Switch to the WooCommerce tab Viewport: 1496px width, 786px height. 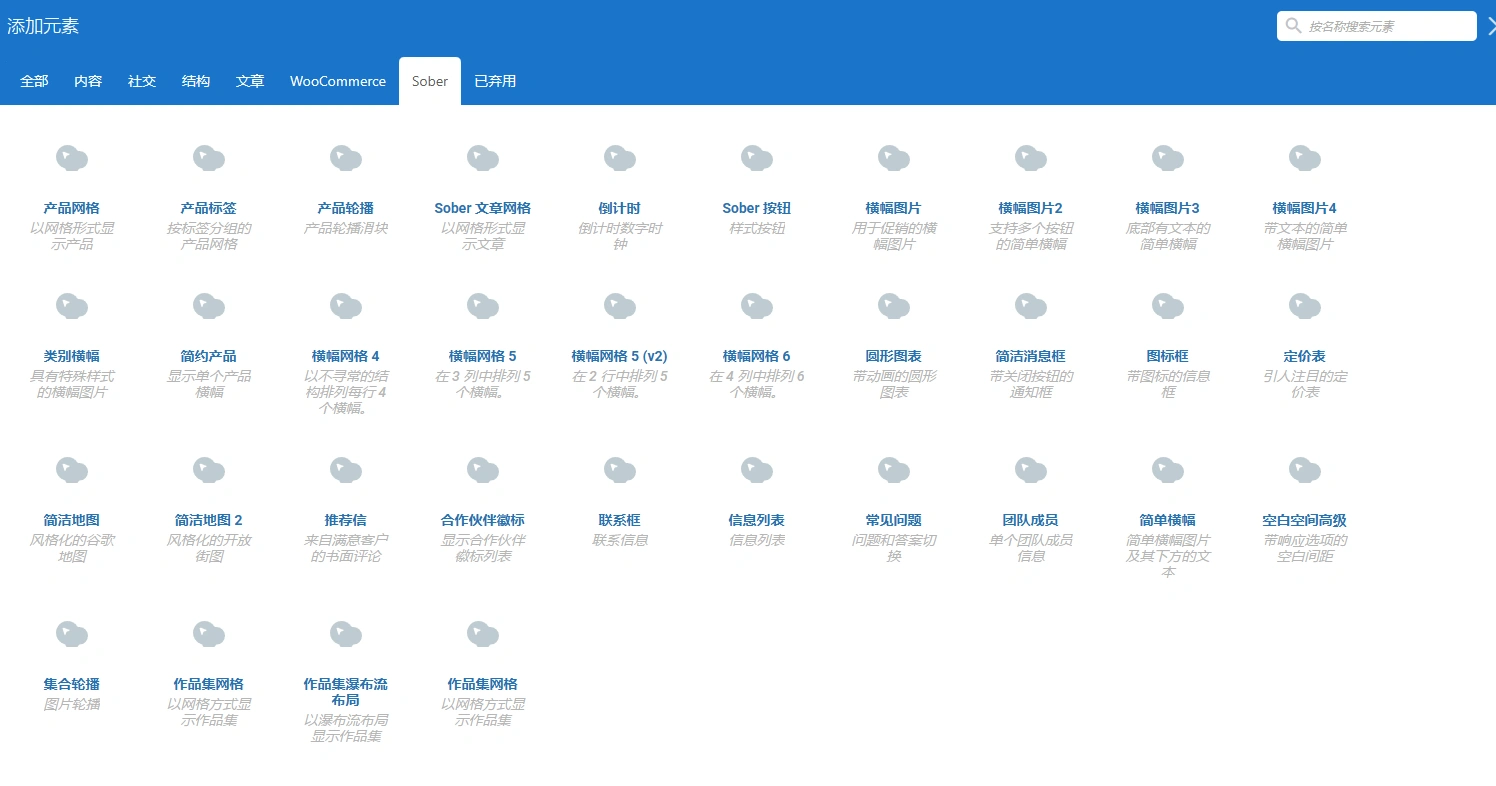click(337, 81)
